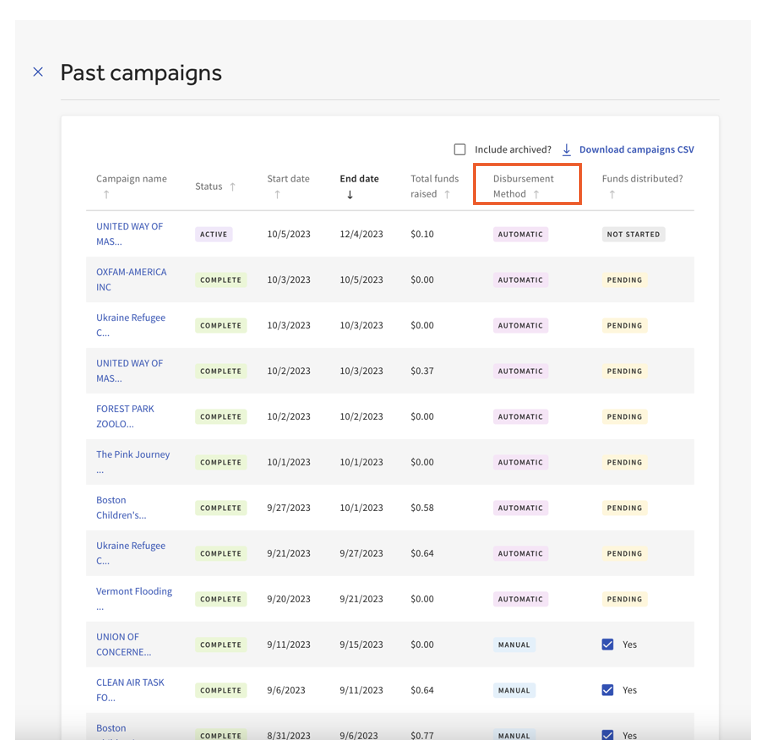
Task: Click the Not Started status badge
Action: pos(634,234)
